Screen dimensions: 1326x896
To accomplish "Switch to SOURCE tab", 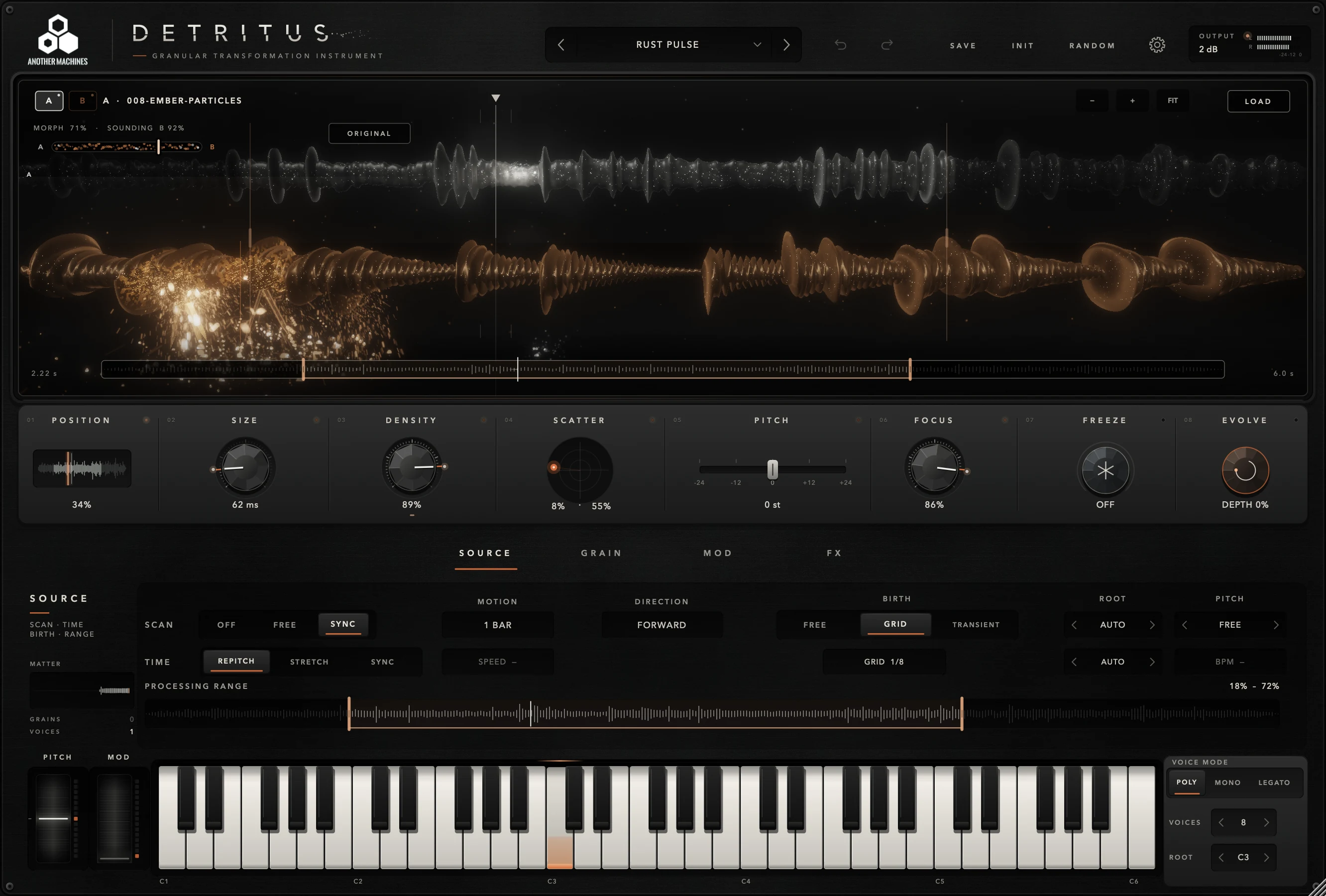I will (485, 553).
